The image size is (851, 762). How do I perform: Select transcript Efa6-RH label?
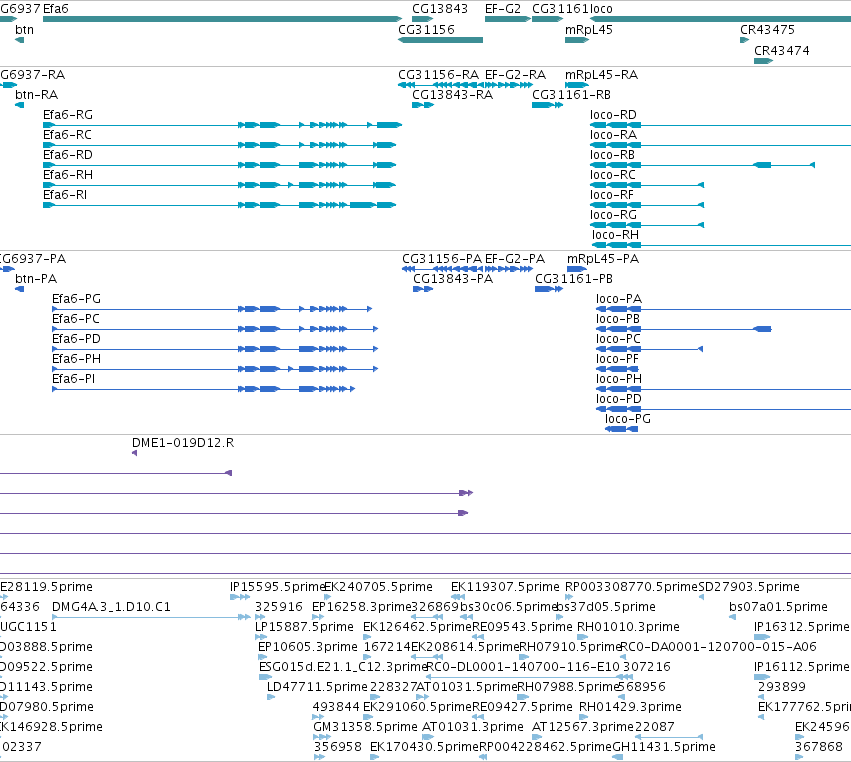[x=68, y=175]
